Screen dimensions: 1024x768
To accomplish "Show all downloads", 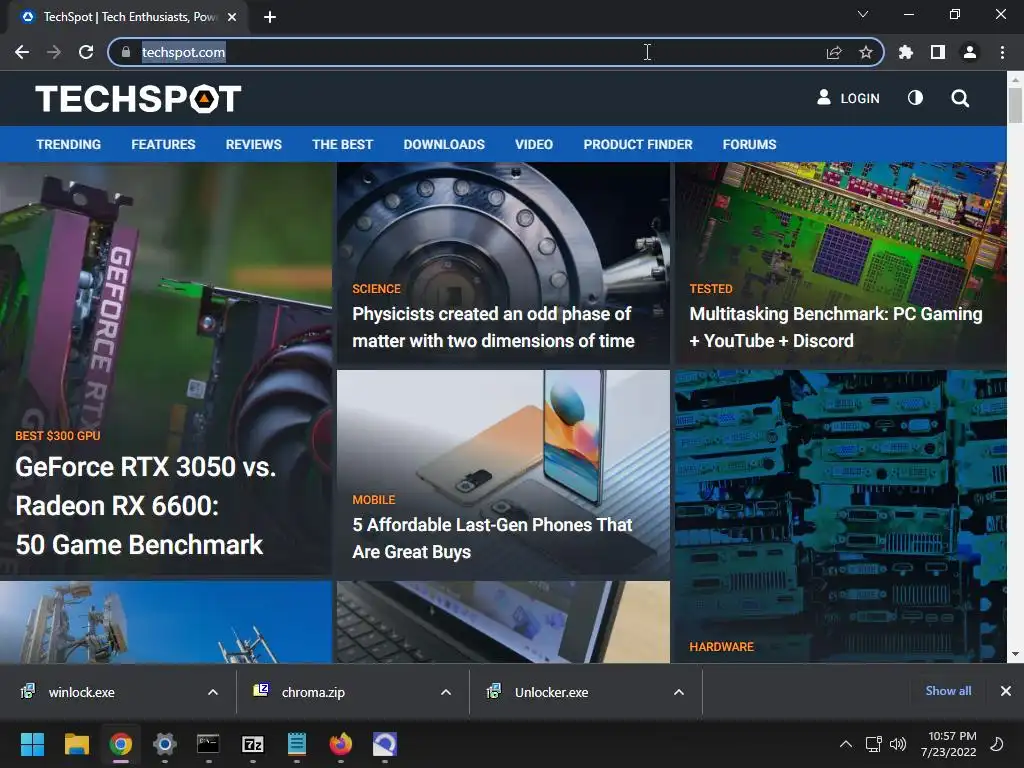I will point(948,691).
